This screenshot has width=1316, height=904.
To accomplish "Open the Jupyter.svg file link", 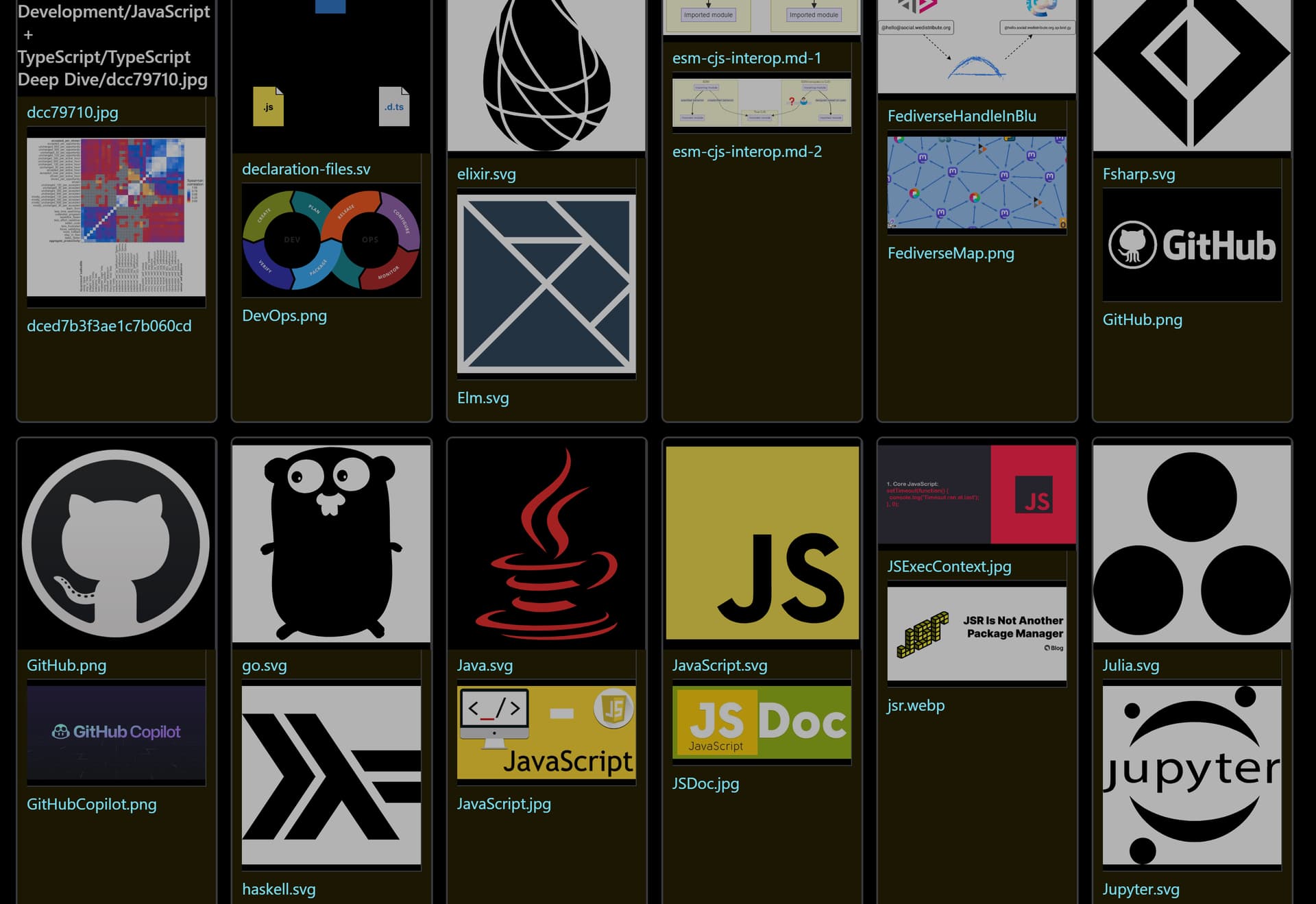I will tap(1141, 889).
